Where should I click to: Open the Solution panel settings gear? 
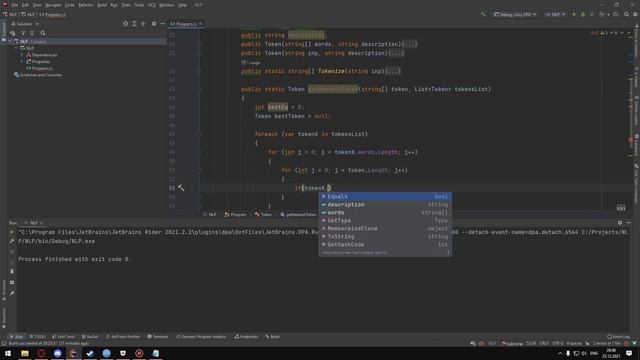[154, 24]
